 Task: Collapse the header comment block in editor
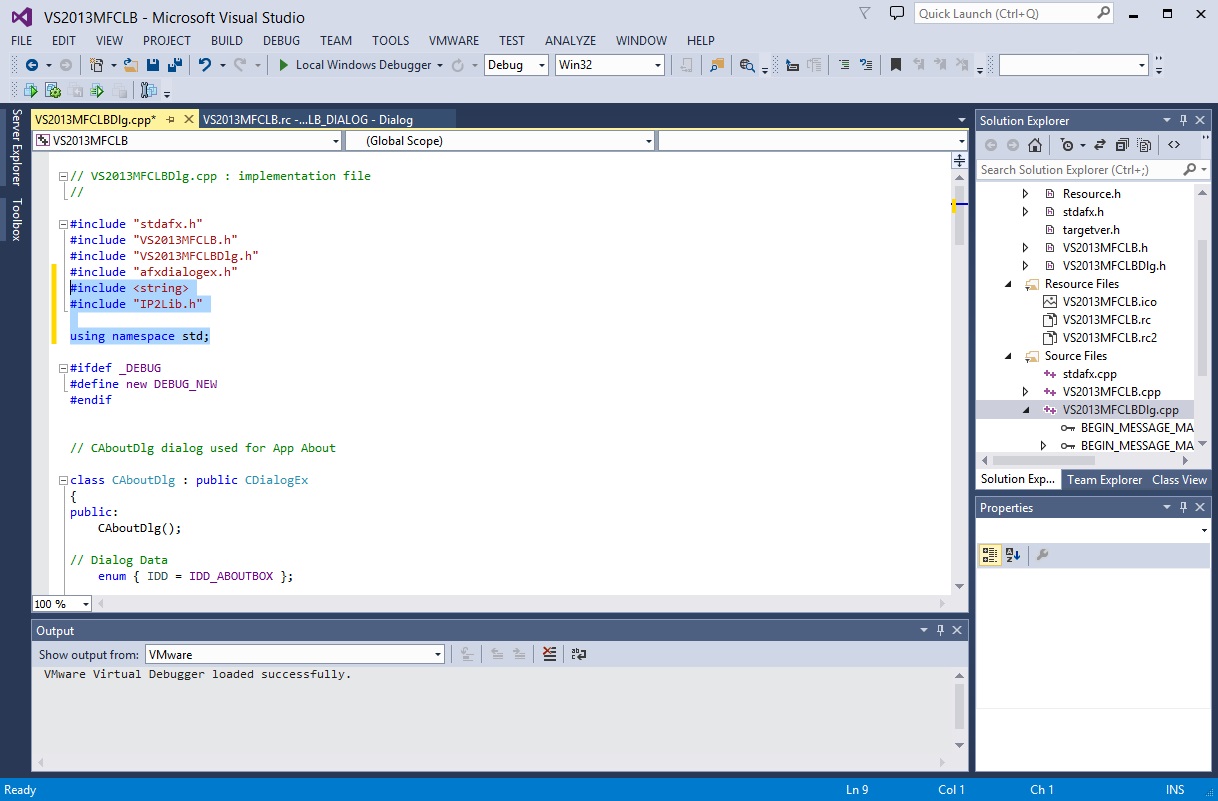[63, 176]
